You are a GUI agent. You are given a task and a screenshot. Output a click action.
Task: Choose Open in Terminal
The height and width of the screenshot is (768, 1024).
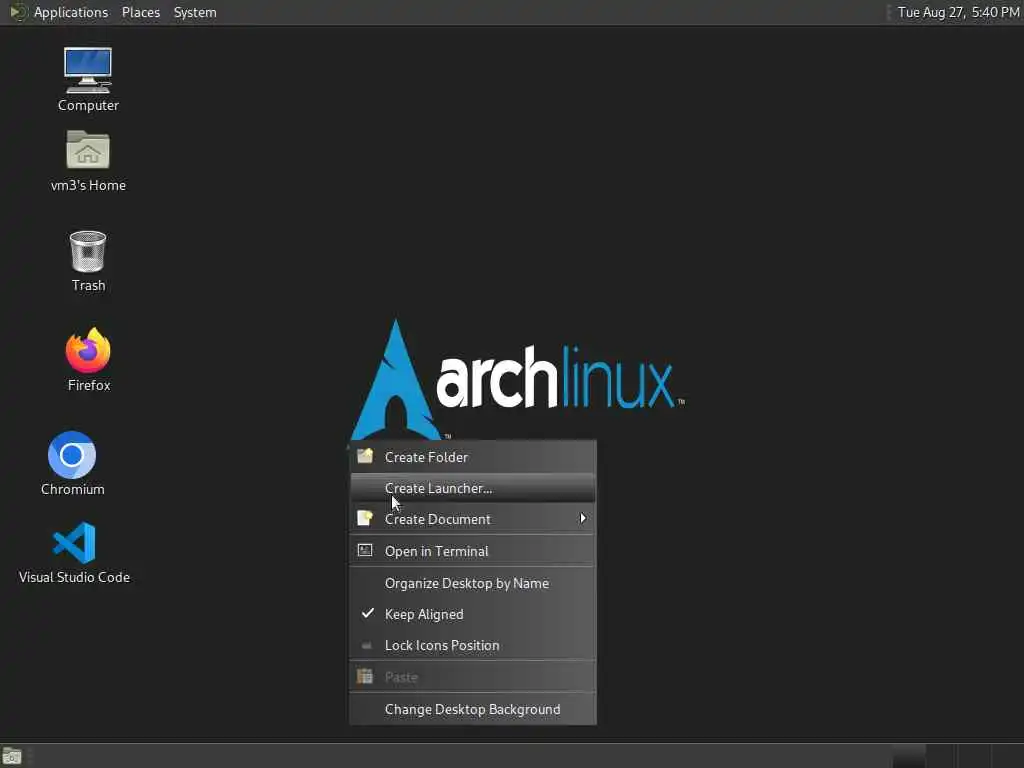coord(473,551)
